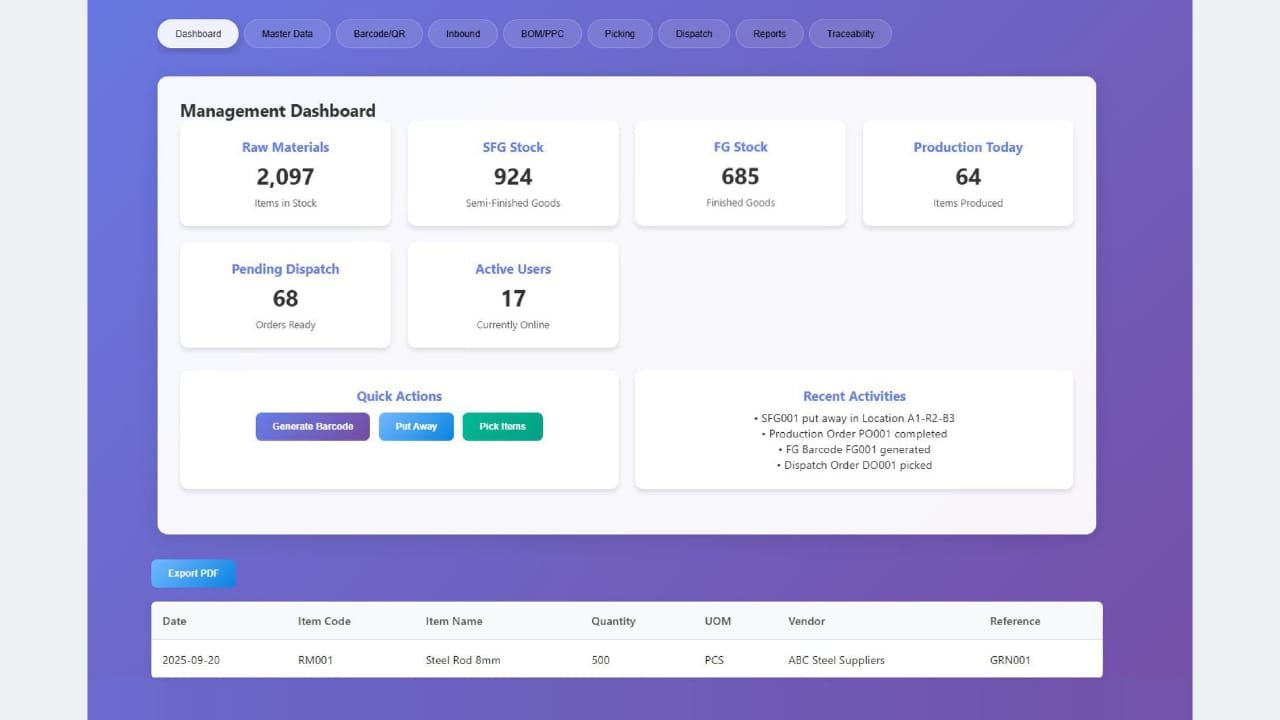Select the Production Today stat card
1280x720 pixels.
tap(968, 174)
